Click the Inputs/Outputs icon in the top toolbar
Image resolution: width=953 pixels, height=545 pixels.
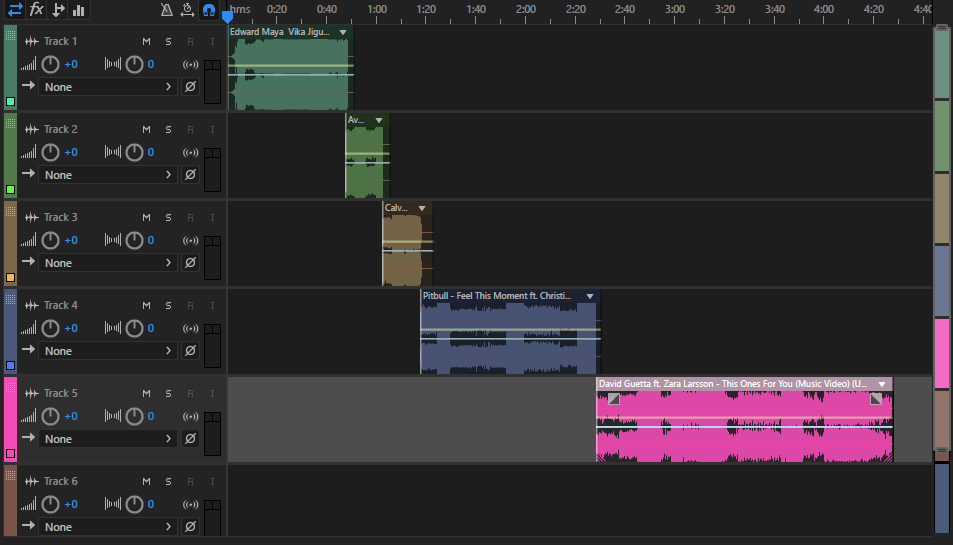[15, 10]
